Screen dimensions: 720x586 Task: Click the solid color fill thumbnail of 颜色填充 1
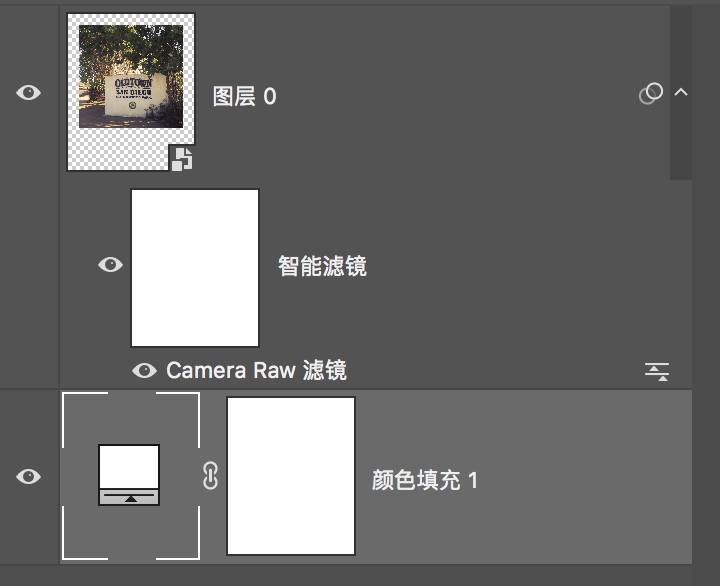(131, 476)
